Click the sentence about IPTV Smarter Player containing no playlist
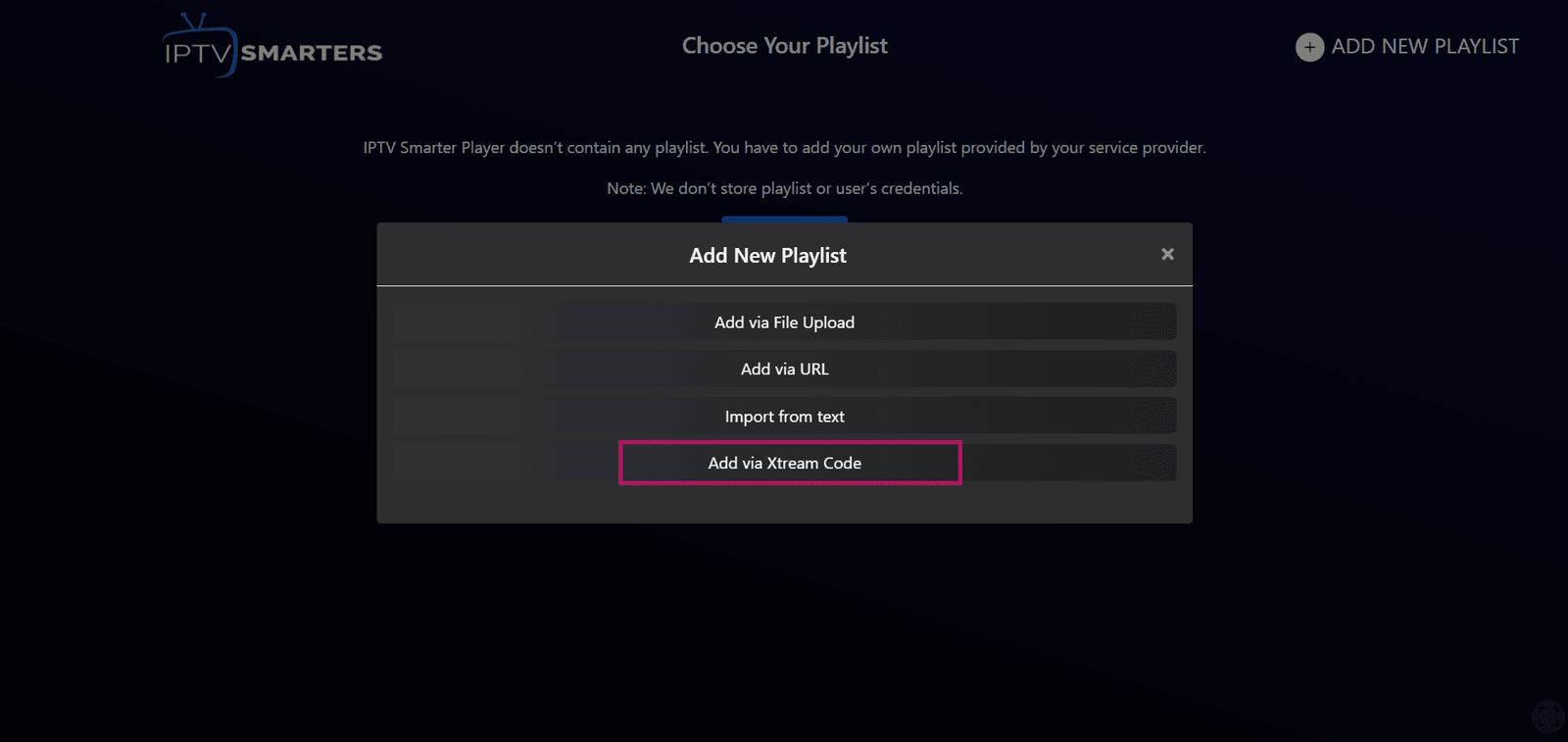The image size is (1568, 742). click(x=535, y=148)
